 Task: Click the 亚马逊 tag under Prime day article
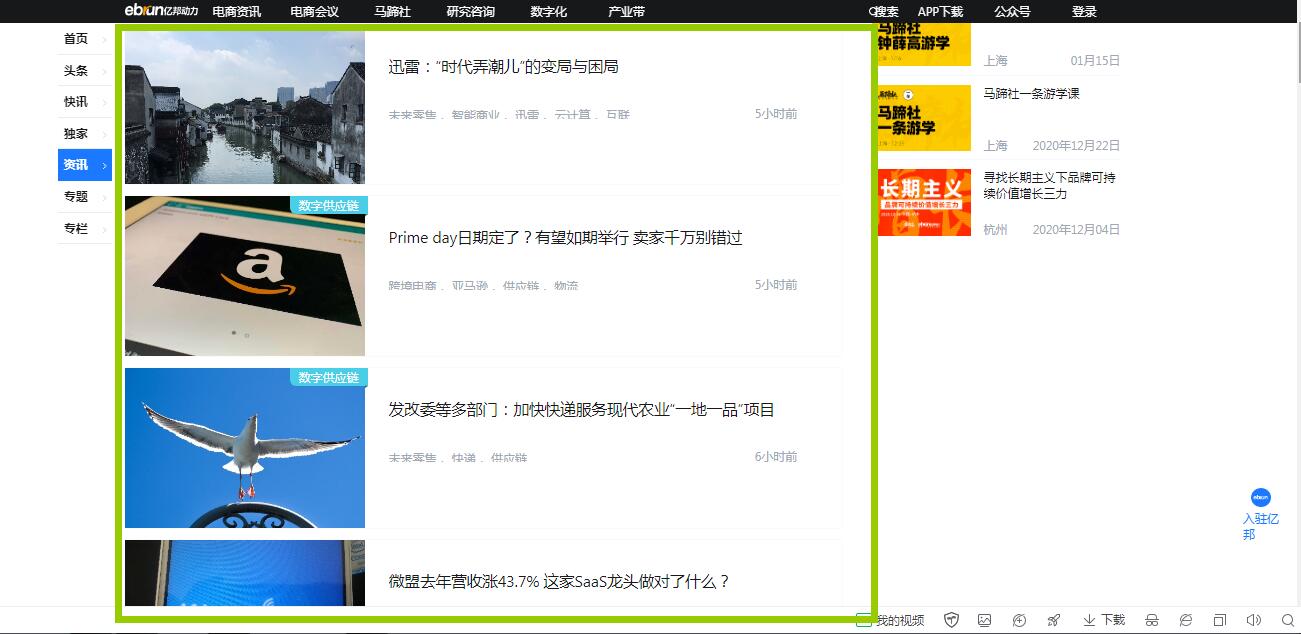click(470, 286)
